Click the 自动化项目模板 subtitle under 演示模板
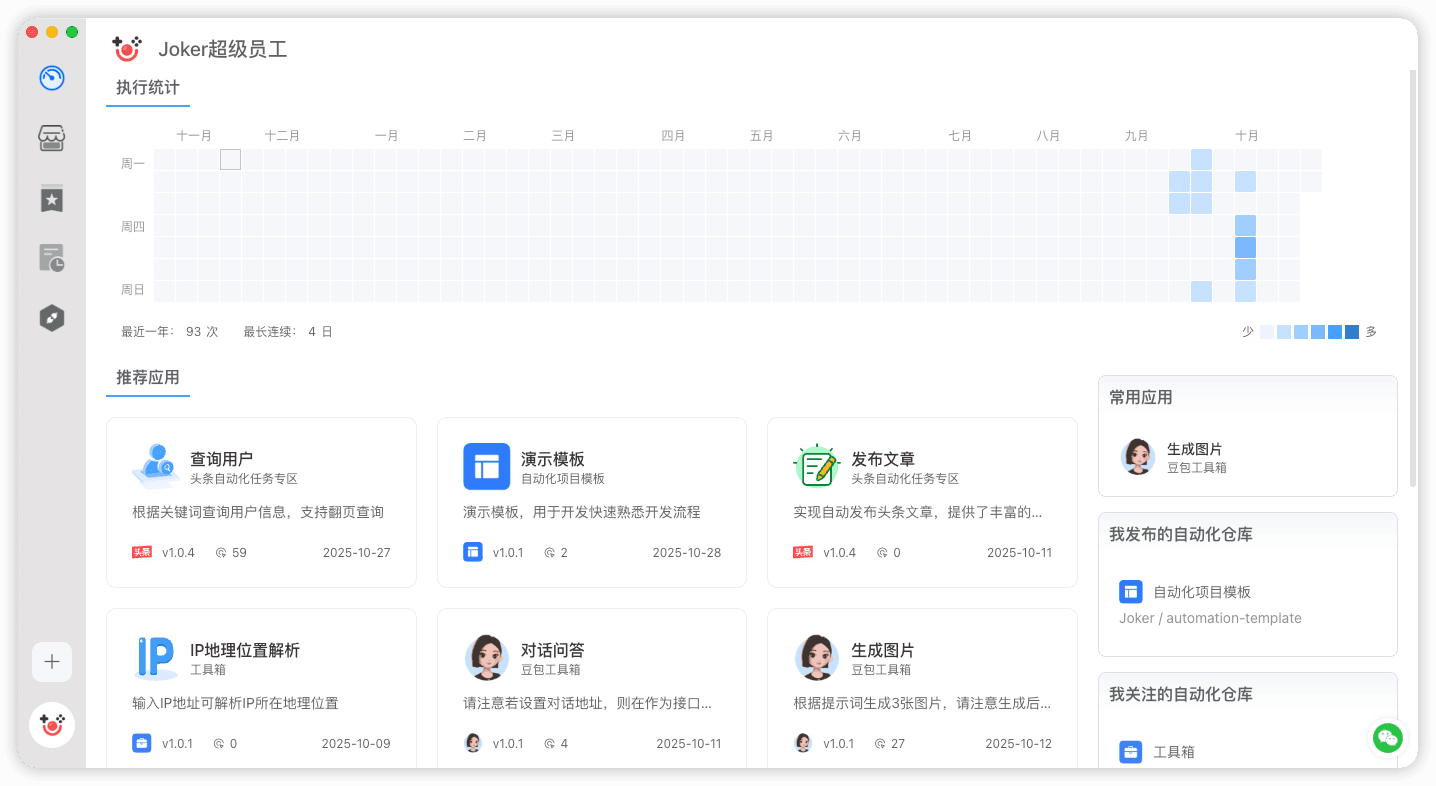Viewport: 1436px width, 786px height. coord(563,479)
